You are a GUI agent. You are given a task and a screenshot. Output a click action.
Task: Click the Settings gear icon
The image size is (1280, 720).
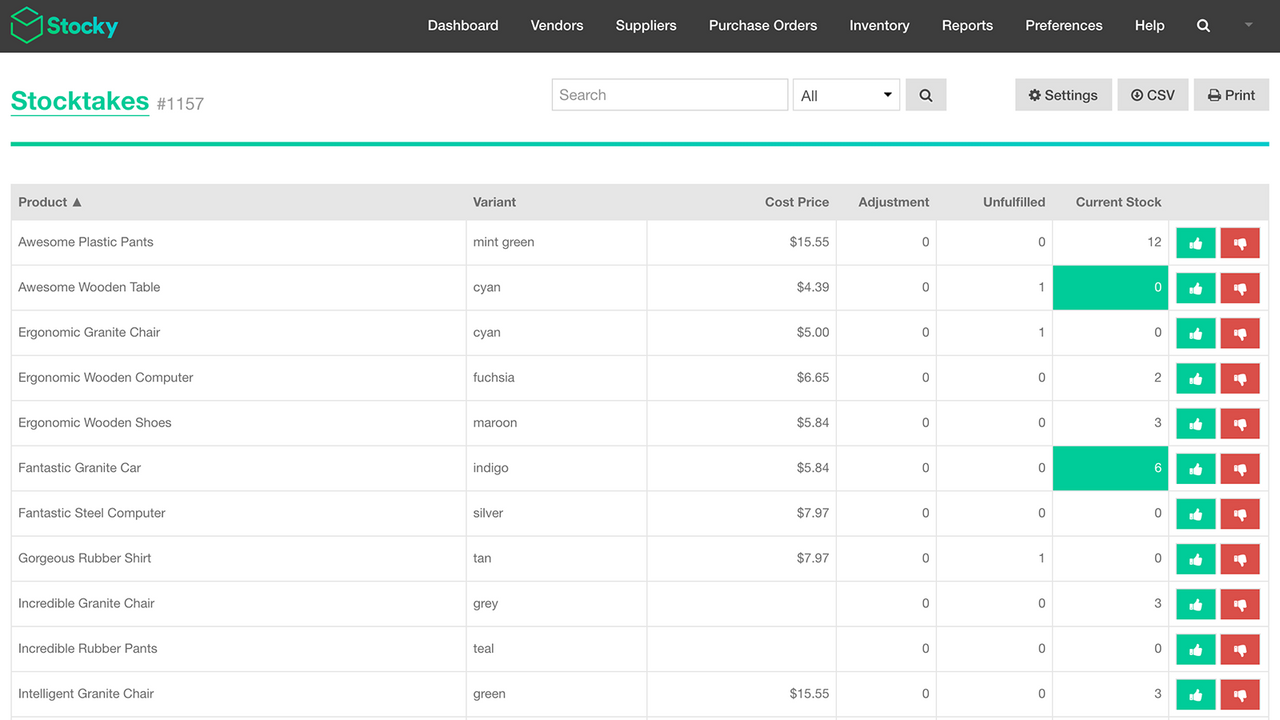tap(1035, 94)
